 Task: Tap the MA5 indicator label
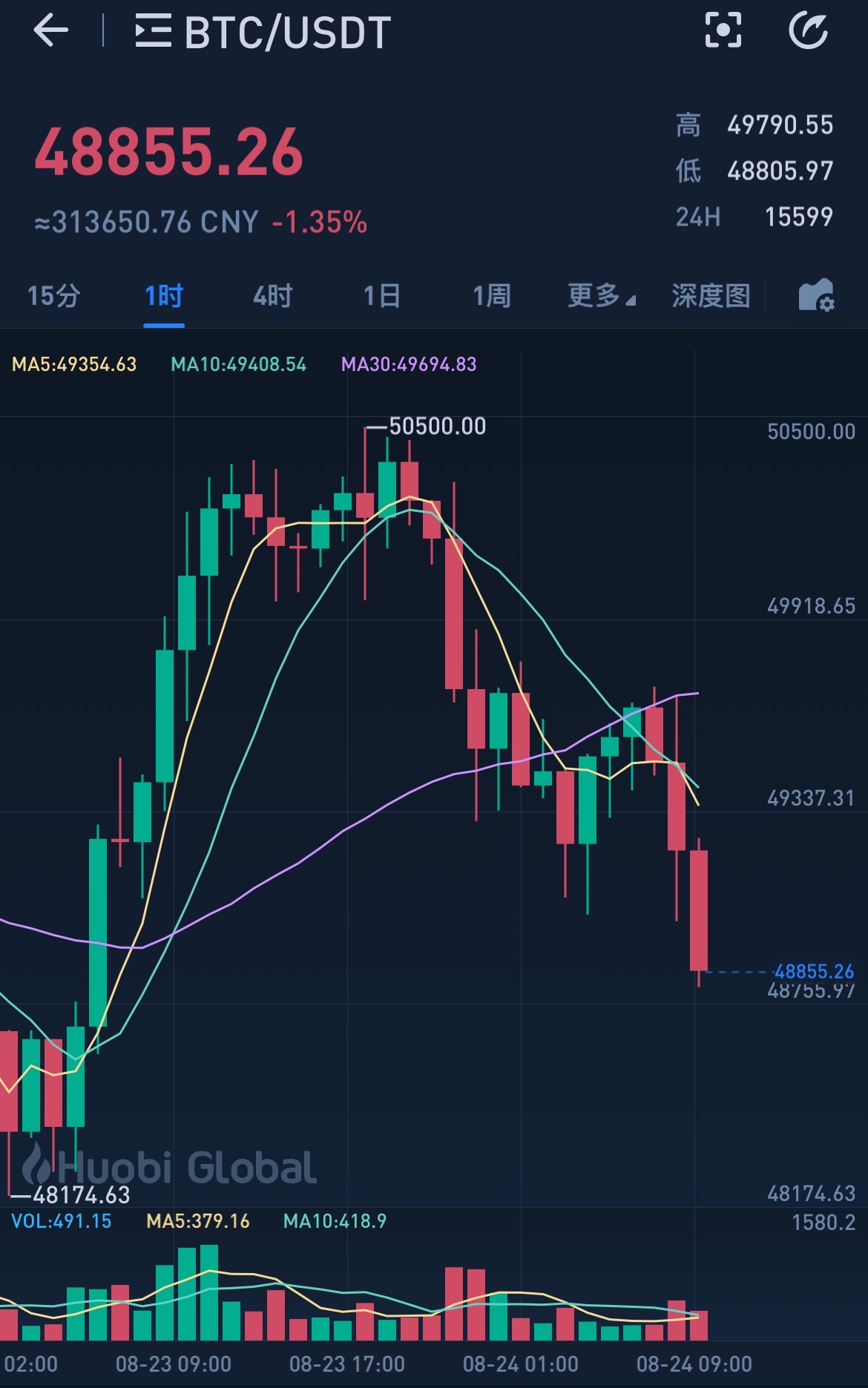(x=74, y=364)
